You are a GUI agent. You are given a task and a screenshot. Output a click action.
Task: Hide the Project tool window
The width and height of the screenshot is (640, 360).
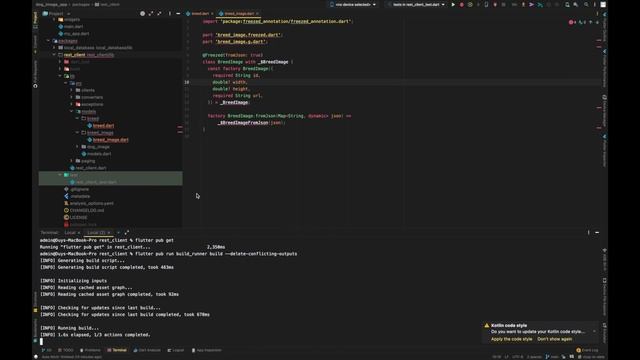click(x=178, y=13)
